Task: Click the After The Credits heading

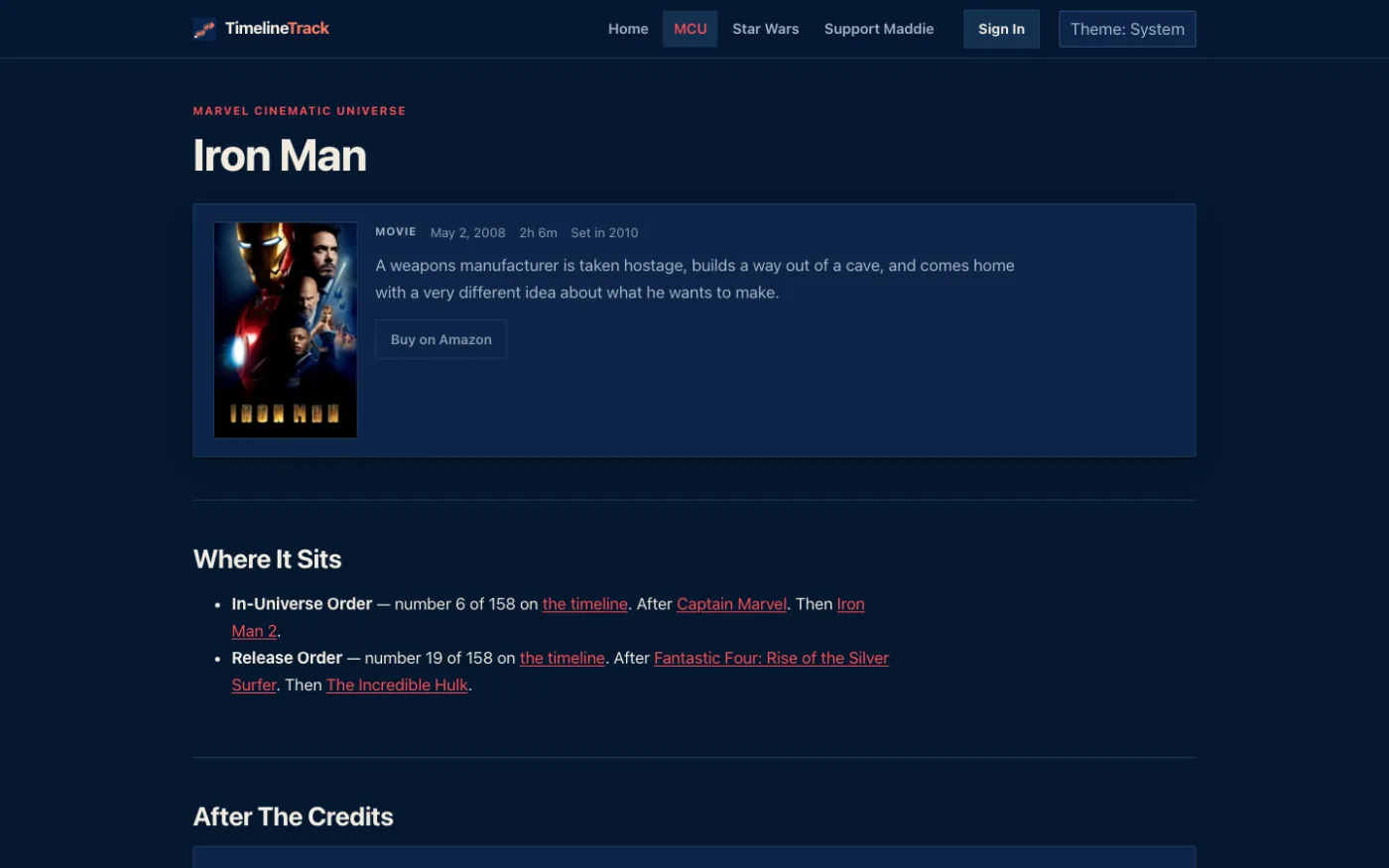Action: [294, 816]
